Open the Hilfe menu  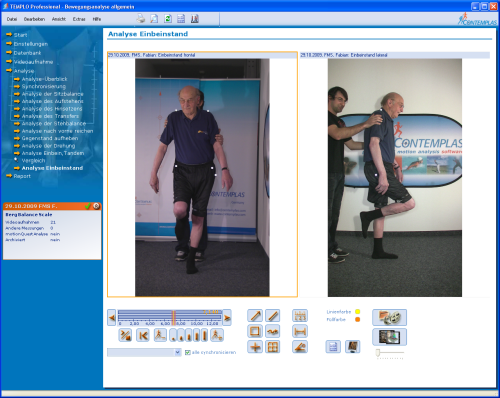click(x=97, y=19)
